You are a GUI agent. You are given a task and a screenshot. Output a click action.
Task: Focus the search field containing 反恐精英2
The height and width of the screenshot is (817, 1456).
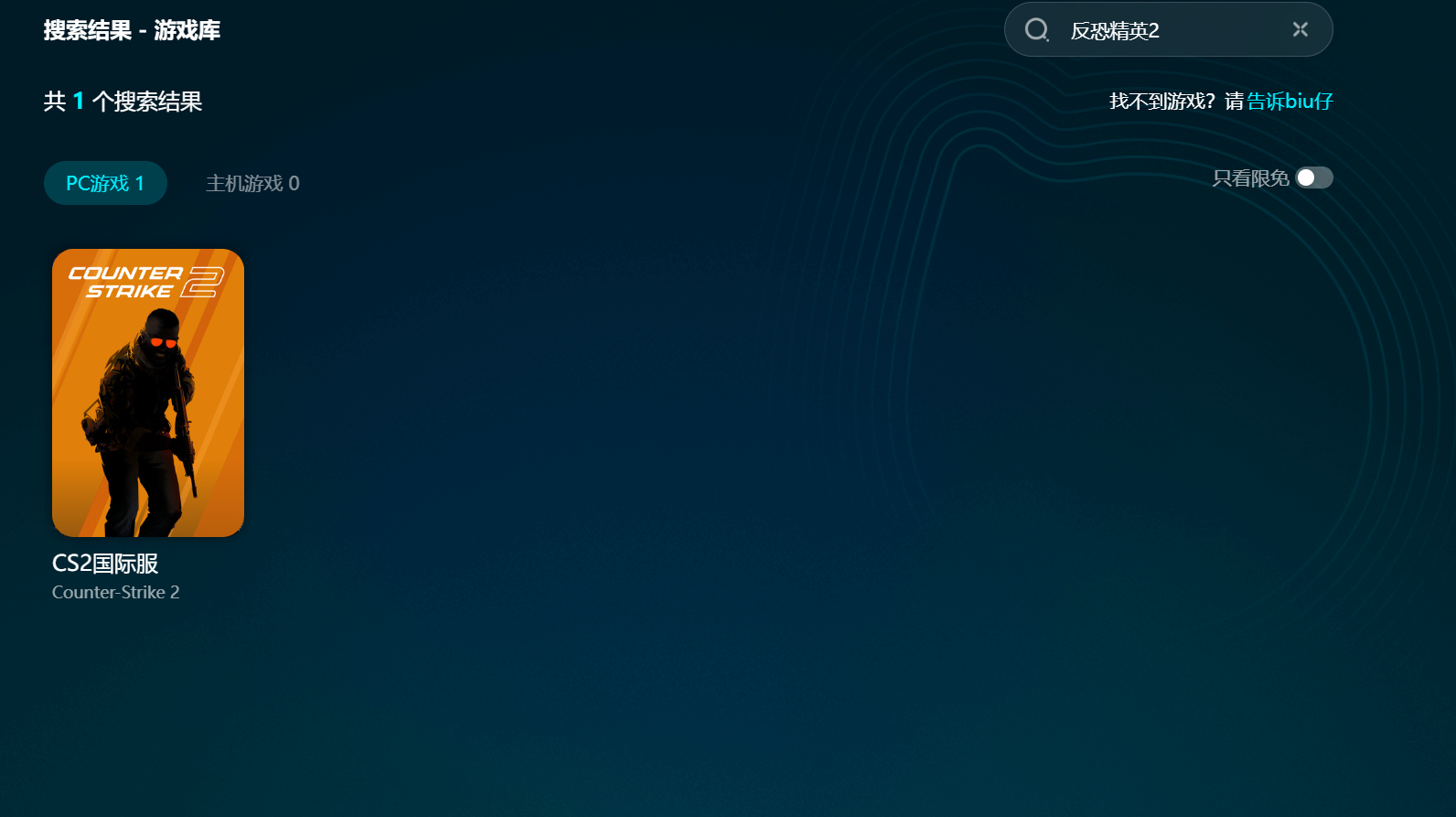tap(1168, 29)
